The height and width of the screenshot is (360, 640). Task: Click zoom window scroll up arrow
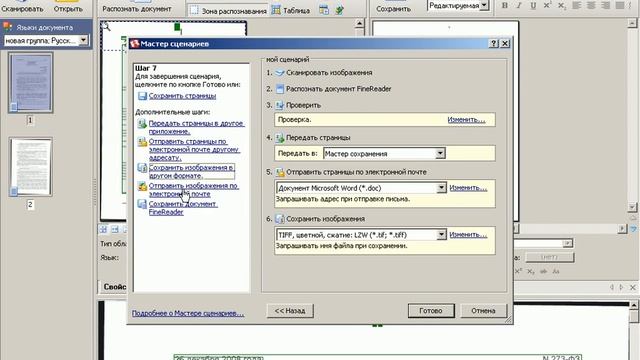(634, 305)
